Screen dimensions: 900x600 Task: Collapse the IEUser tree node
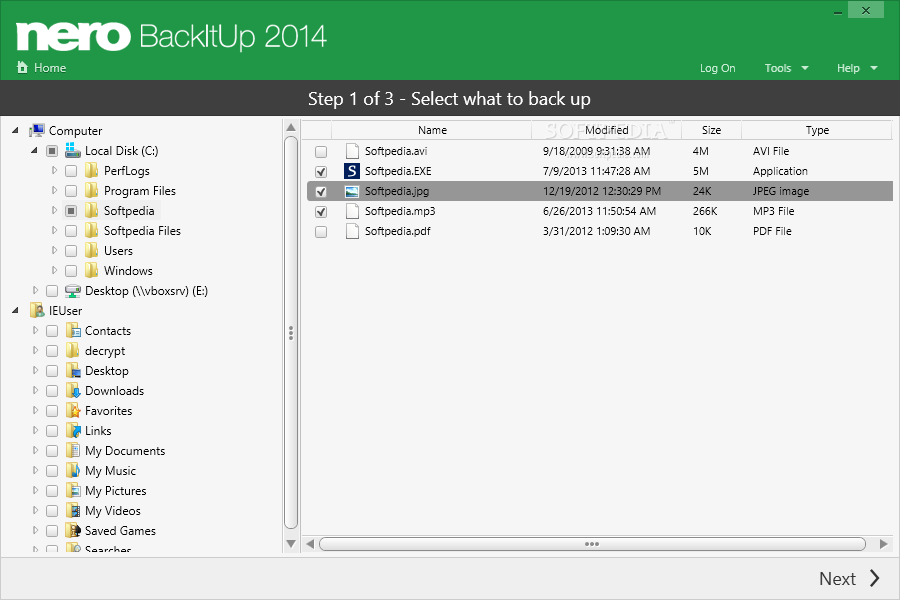coord(15,311)
